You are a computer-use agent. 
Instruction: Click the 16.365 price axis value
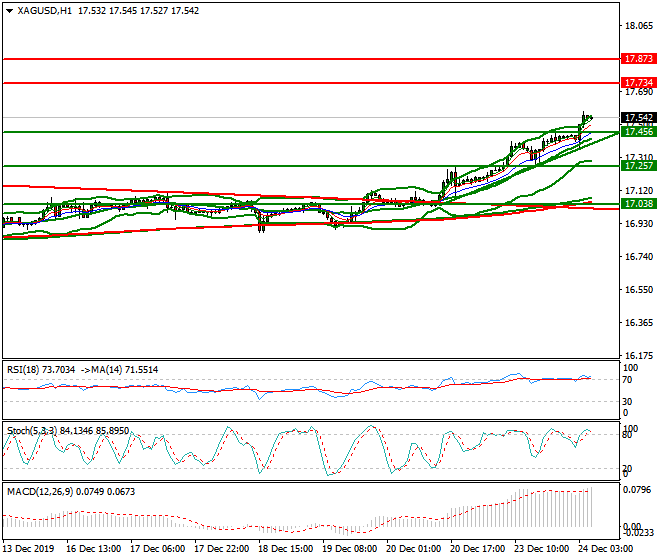[639, 323]
